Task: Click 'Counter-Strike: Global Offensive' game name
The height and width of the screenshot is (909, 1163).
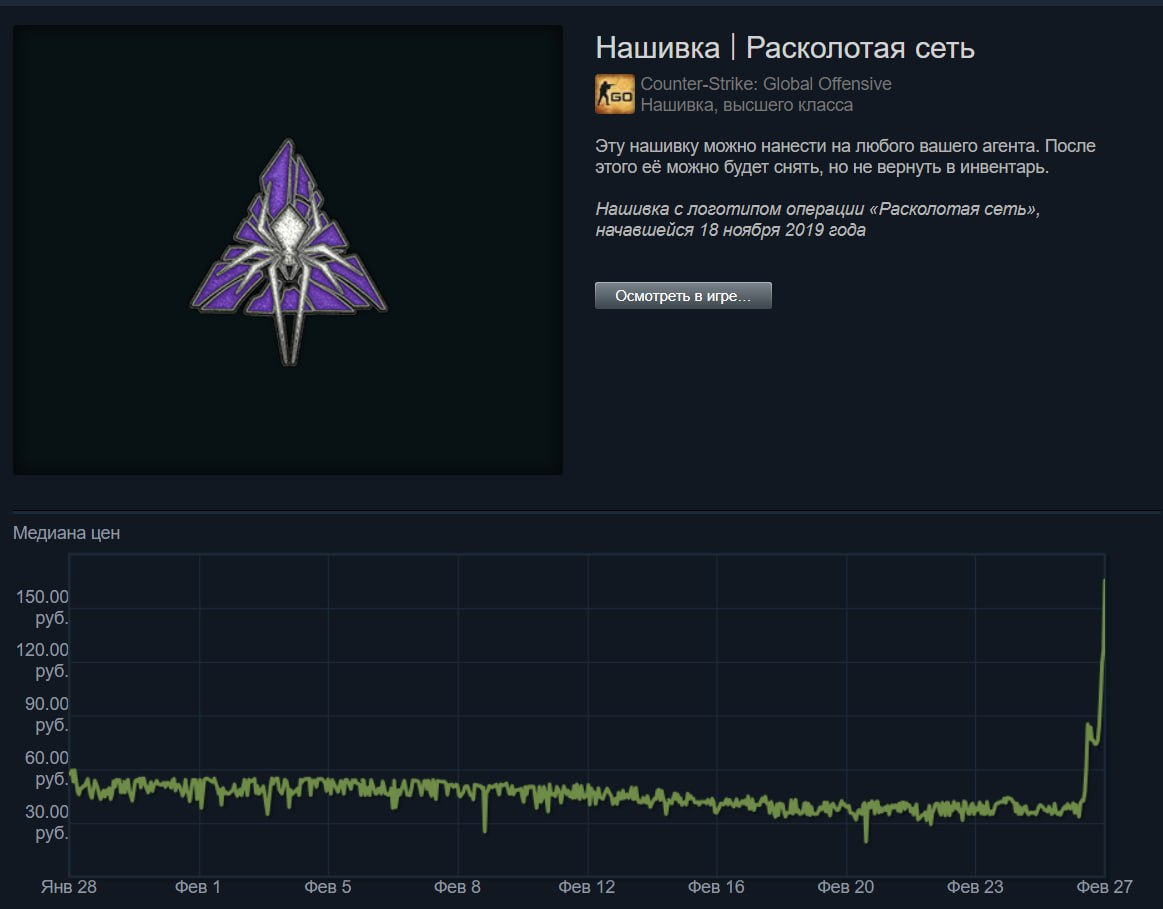Action: pos(765,84)
